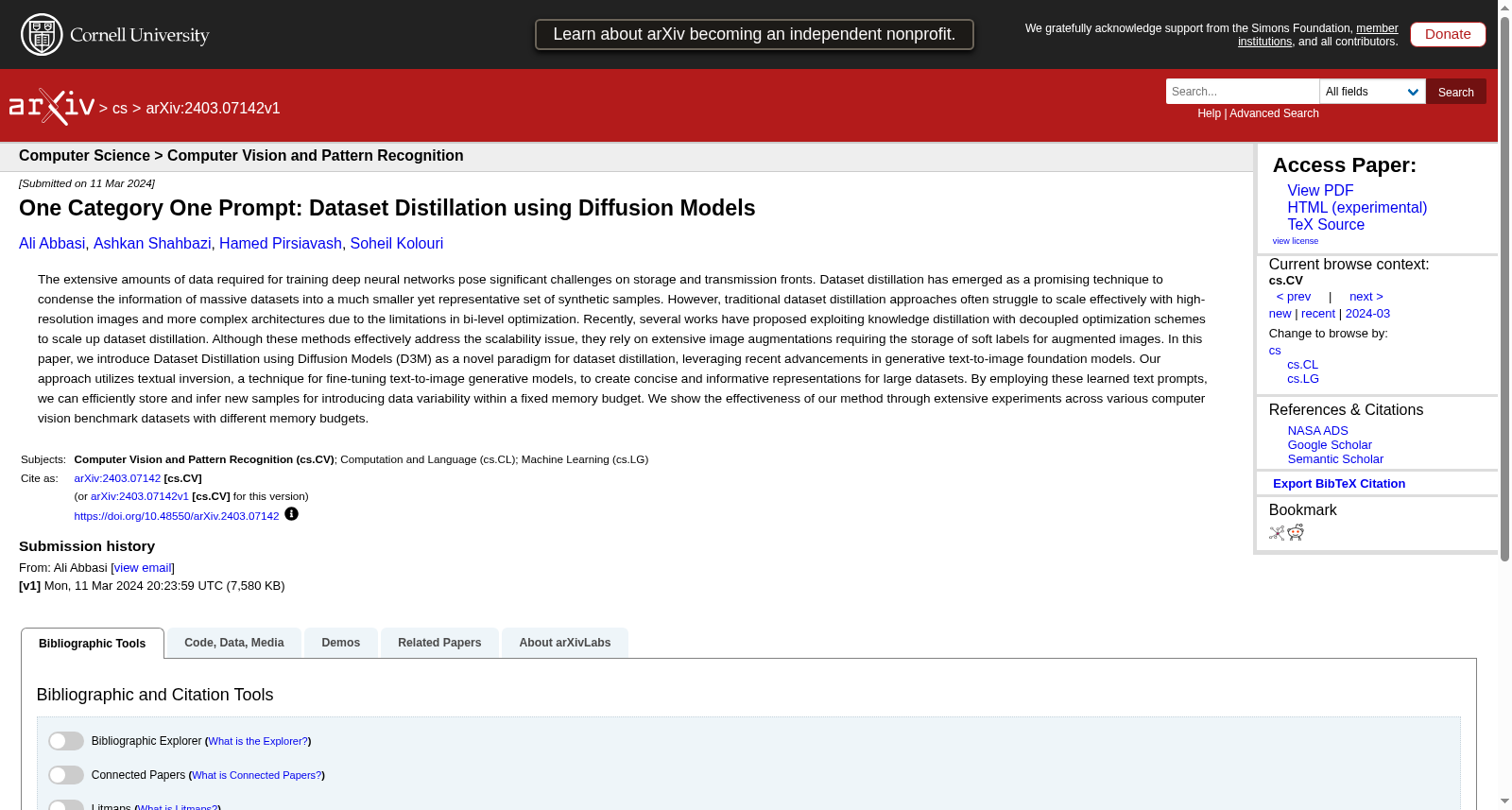Open What is Connected Papers? link
Image resolution: width=1512 pixels, height=810 pixels.
click(256, 776)
